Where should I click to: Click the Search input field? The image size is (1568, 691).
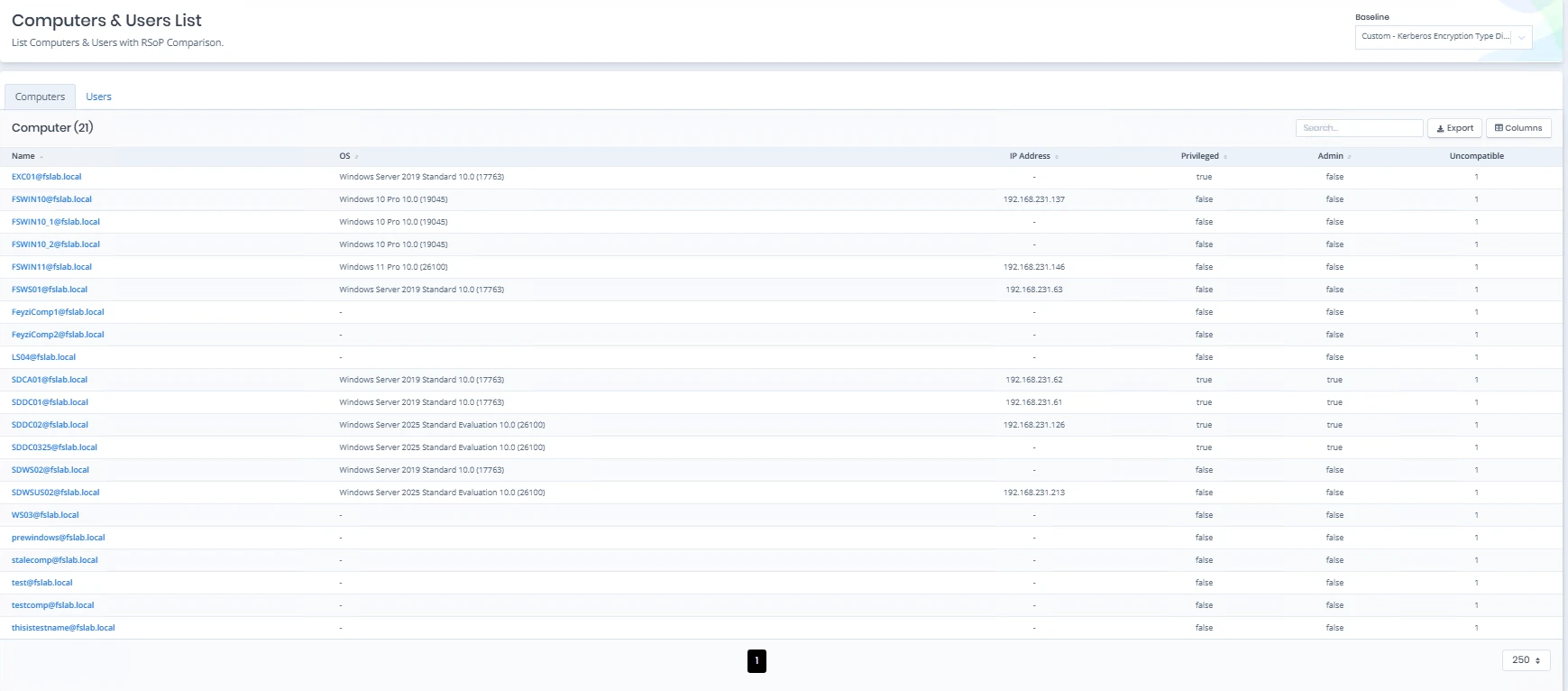point(1359,128)
